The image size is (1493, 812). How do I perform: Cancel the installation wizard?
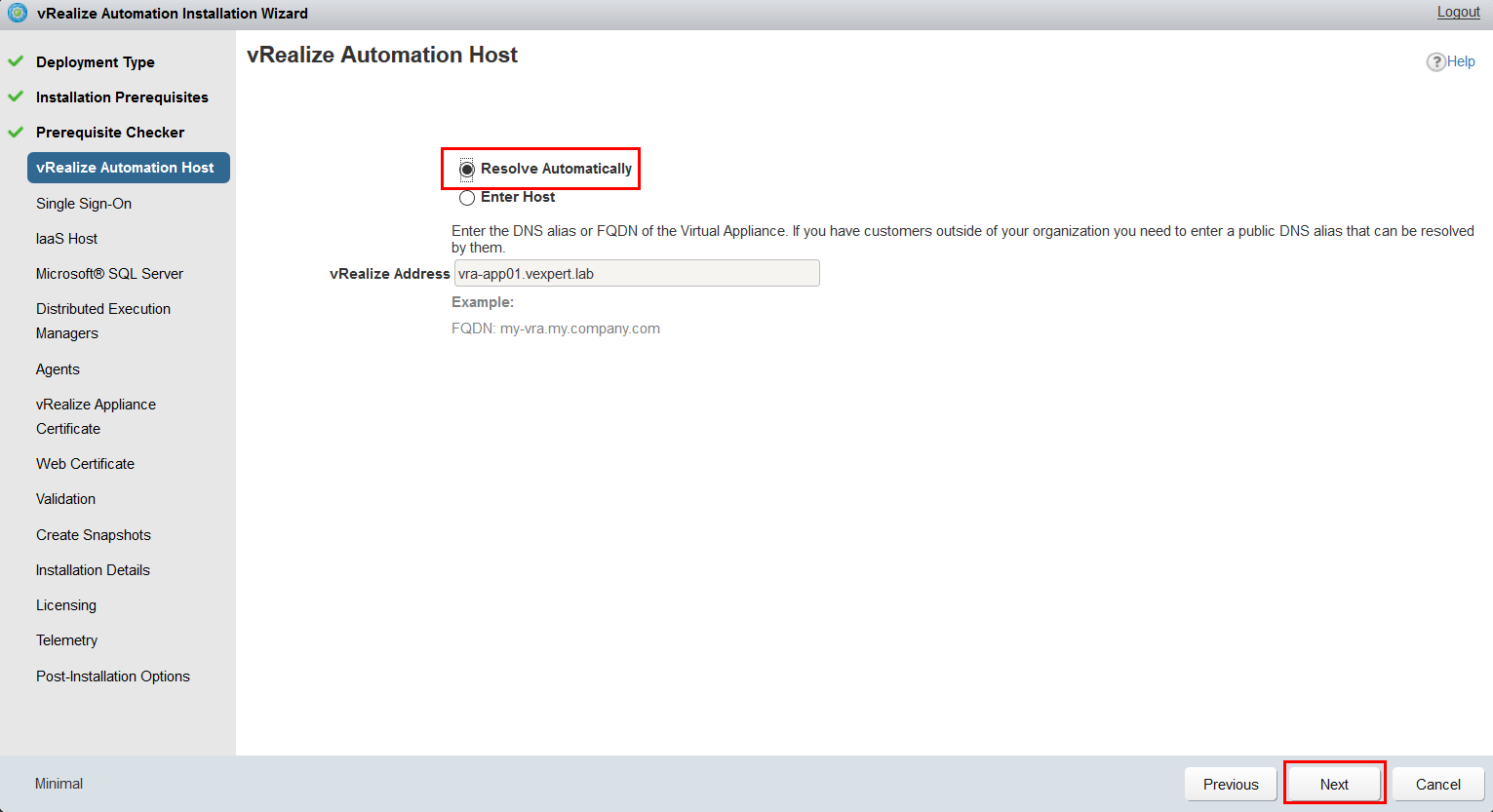click(x=1438, y=784)
